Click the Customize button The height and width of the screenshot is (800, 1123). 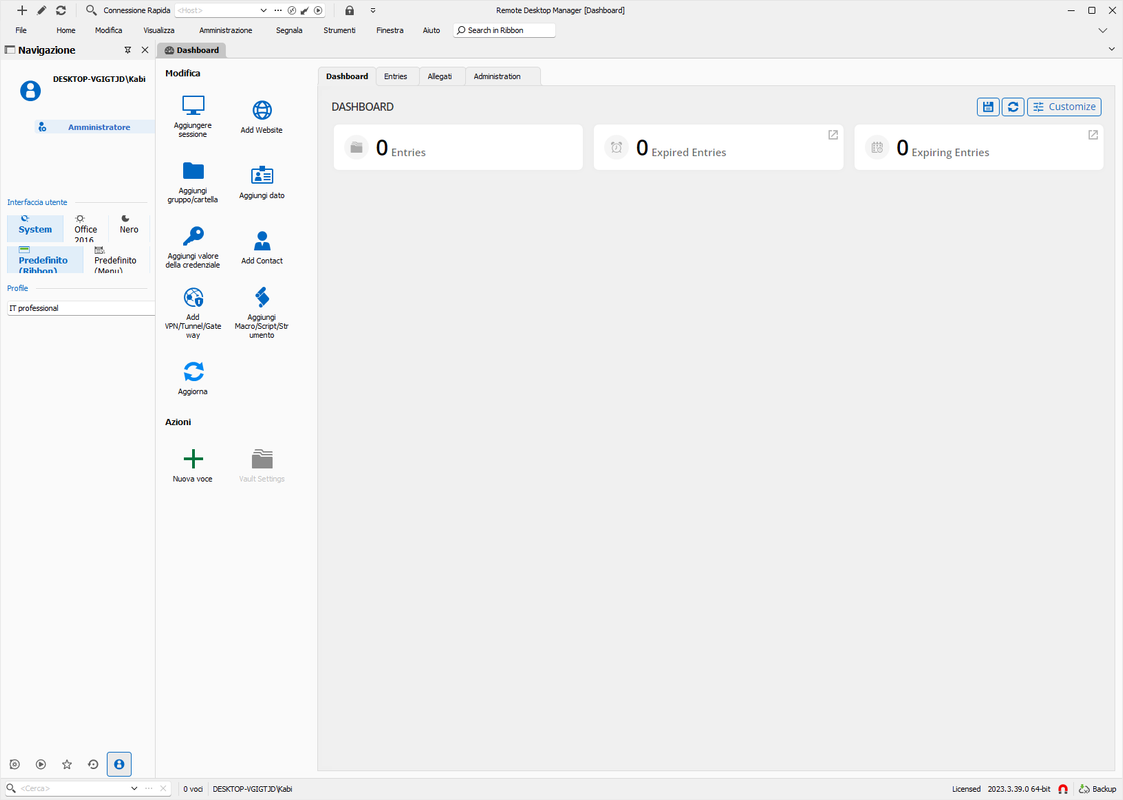1064,107
